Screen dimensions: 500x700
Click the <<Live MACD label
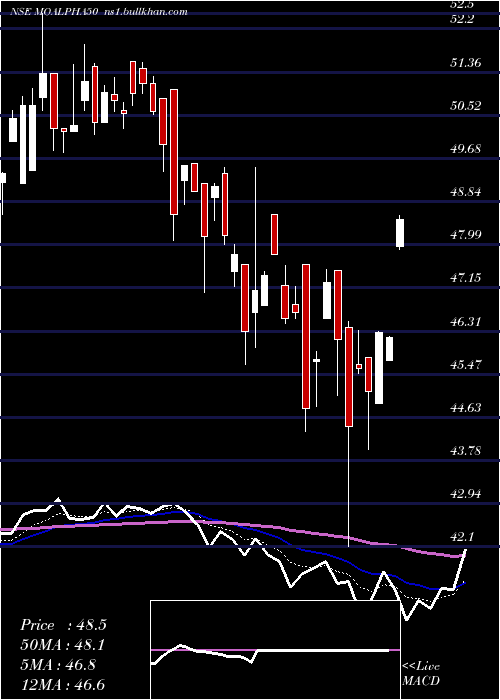coord(421,673)
